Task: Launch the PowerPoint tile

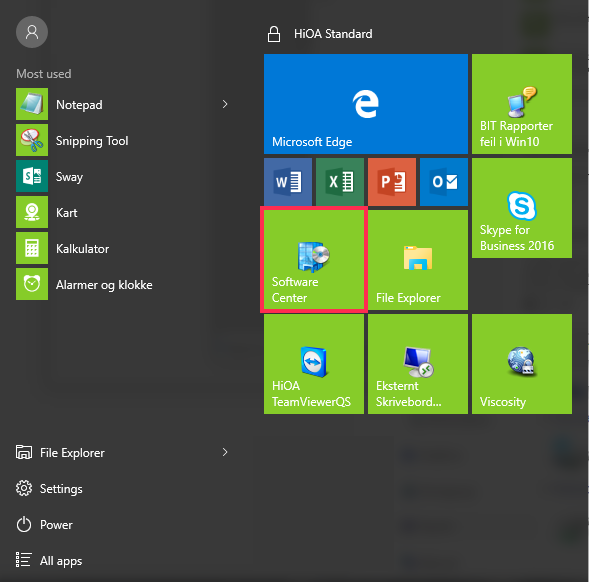Action: (392, 182)
